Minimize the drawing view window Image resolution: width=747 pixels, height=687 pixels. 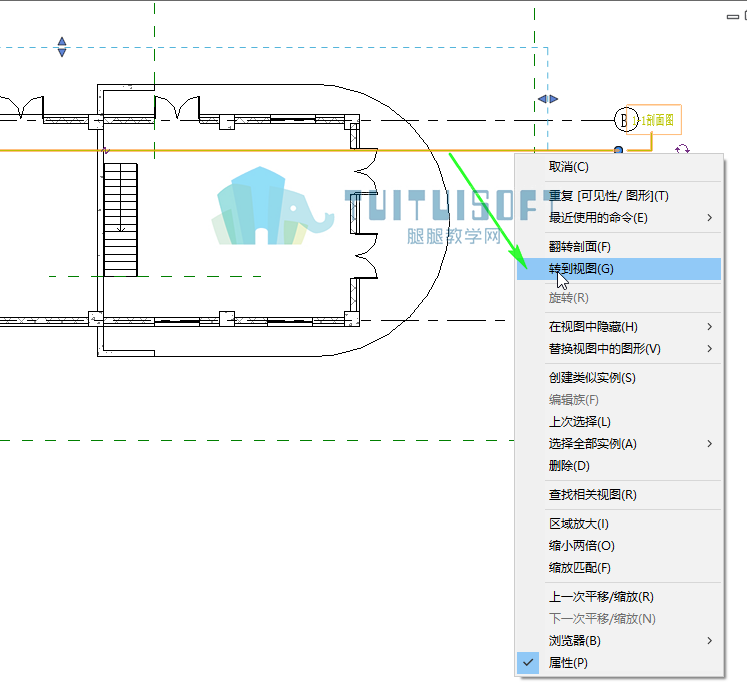click(733, 17)
